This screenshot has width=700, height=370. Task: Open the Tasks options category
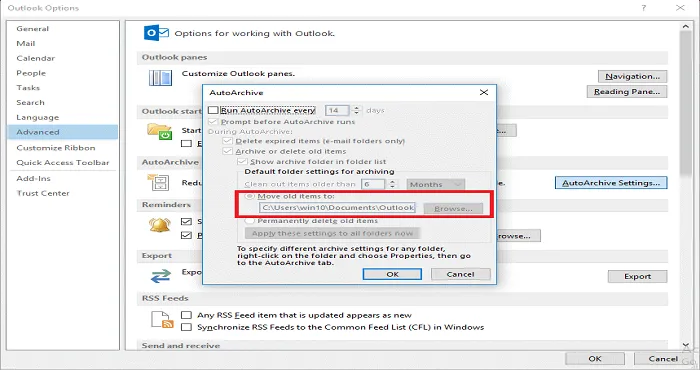[28, 87]
